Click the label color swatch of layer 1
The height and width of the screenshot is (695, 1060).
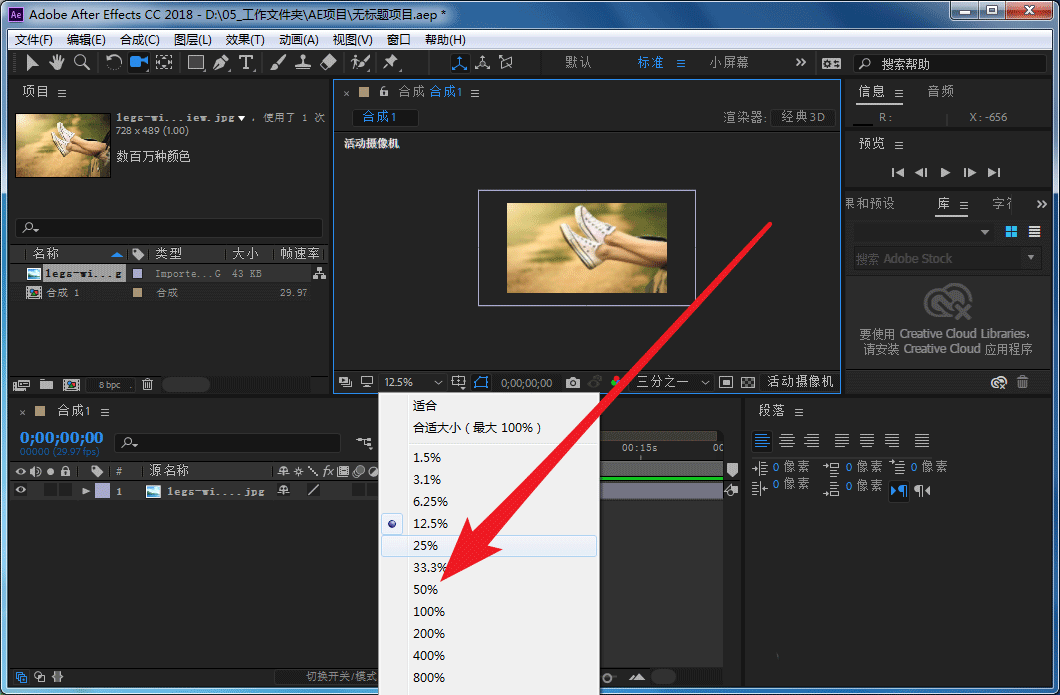pyautogui.click(x=102, y=491)
